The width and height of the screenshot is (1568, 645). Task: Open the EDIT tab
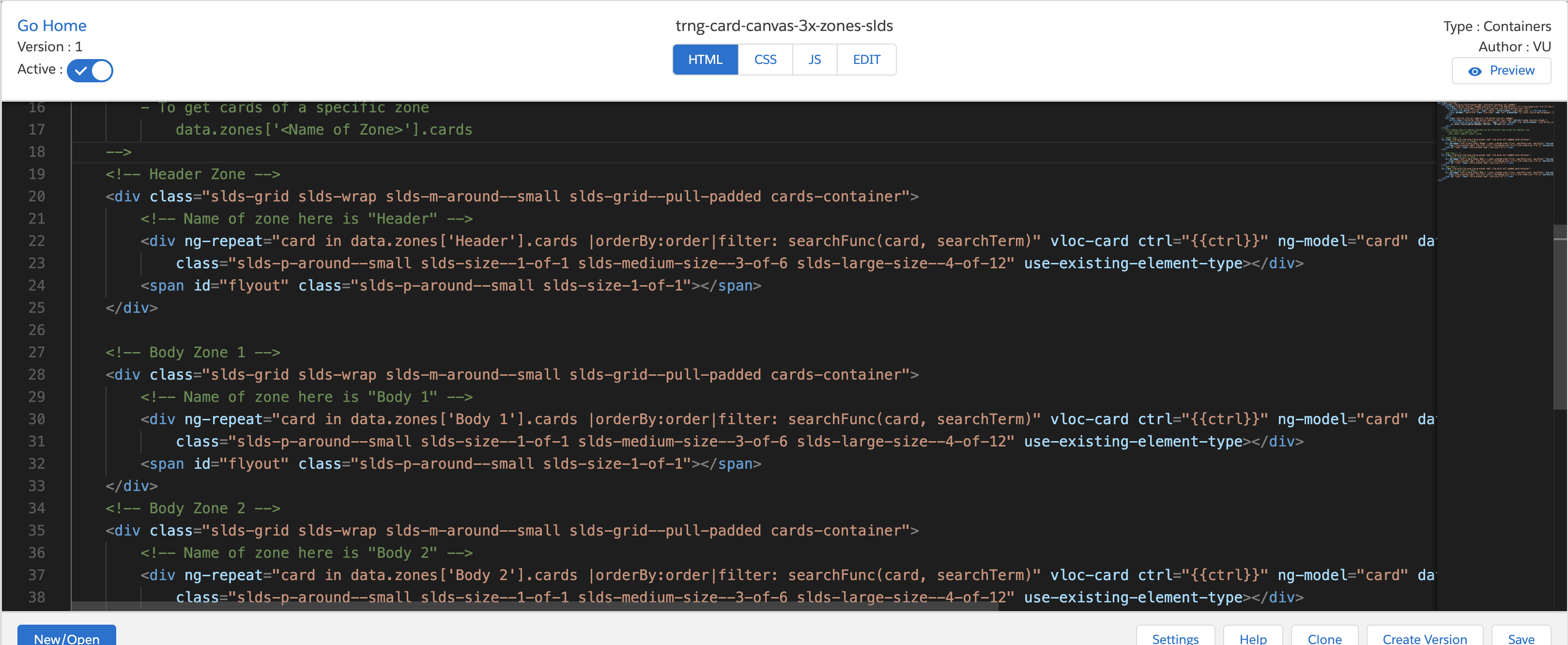pyautogui.click(x=866, y=60)
